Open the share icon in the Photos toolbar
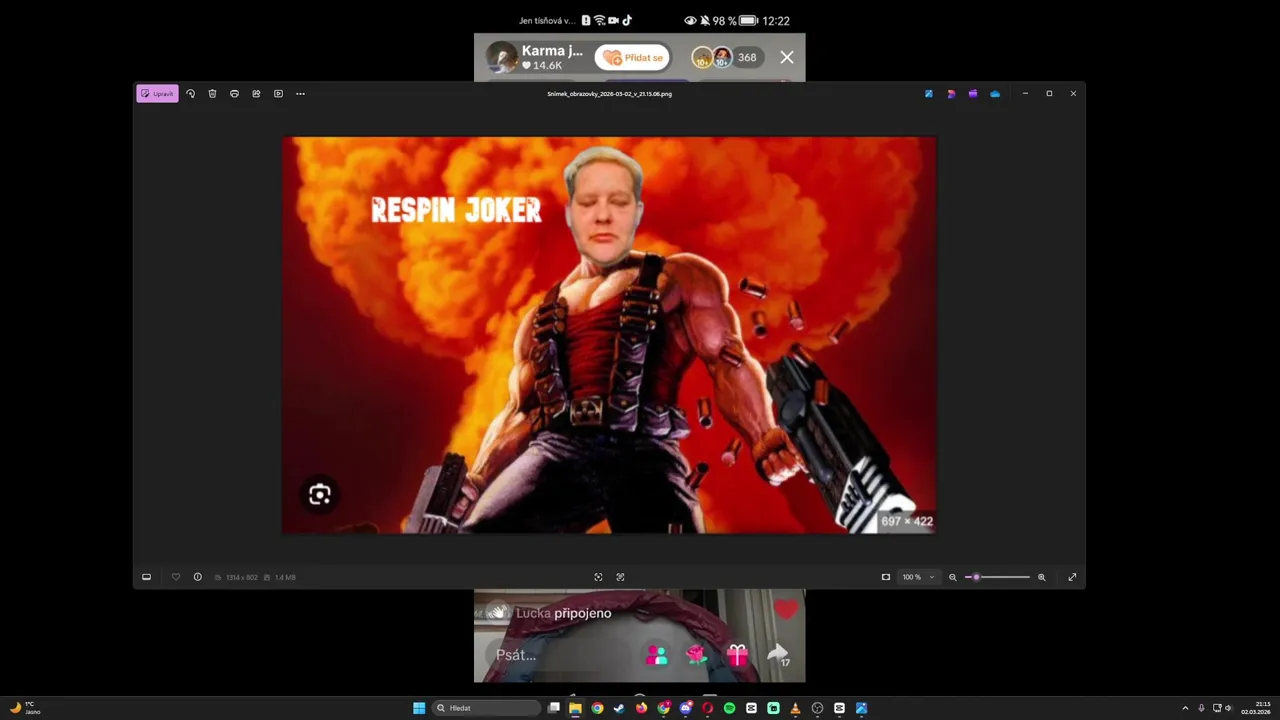Screen dimensions: 1280x720 256,94
